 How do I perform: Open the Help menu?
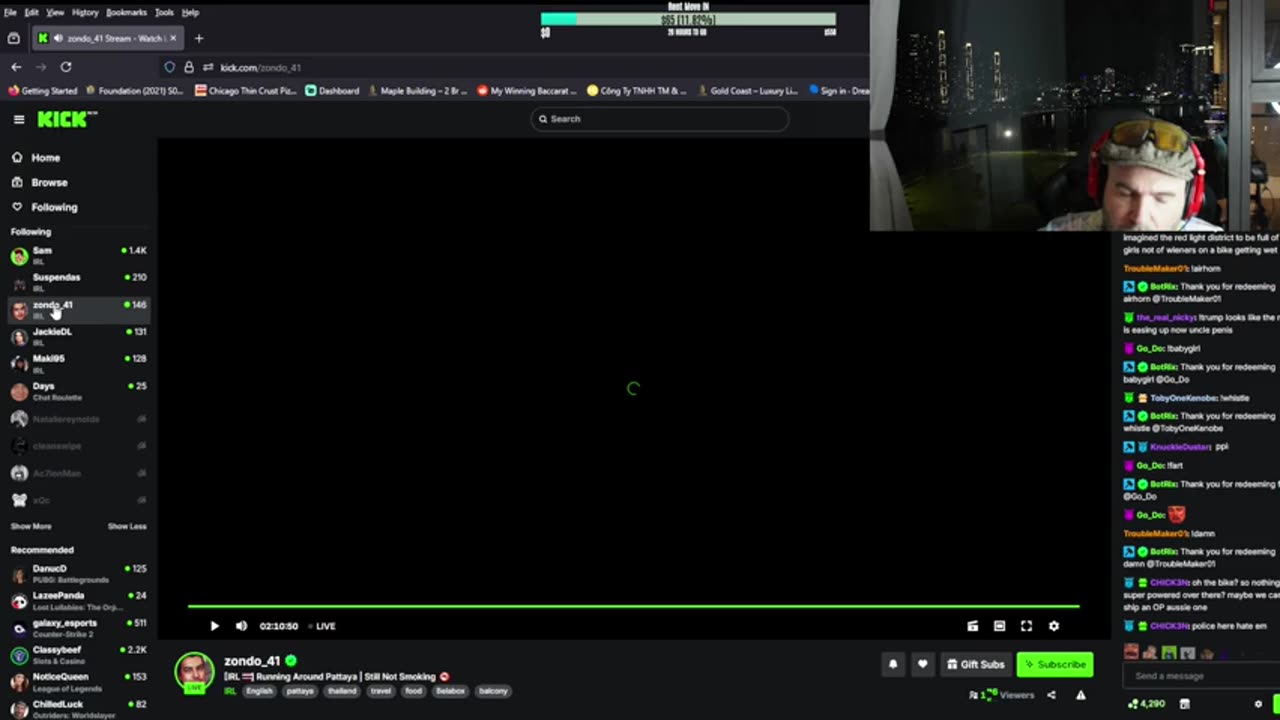(x=190, y=12)
